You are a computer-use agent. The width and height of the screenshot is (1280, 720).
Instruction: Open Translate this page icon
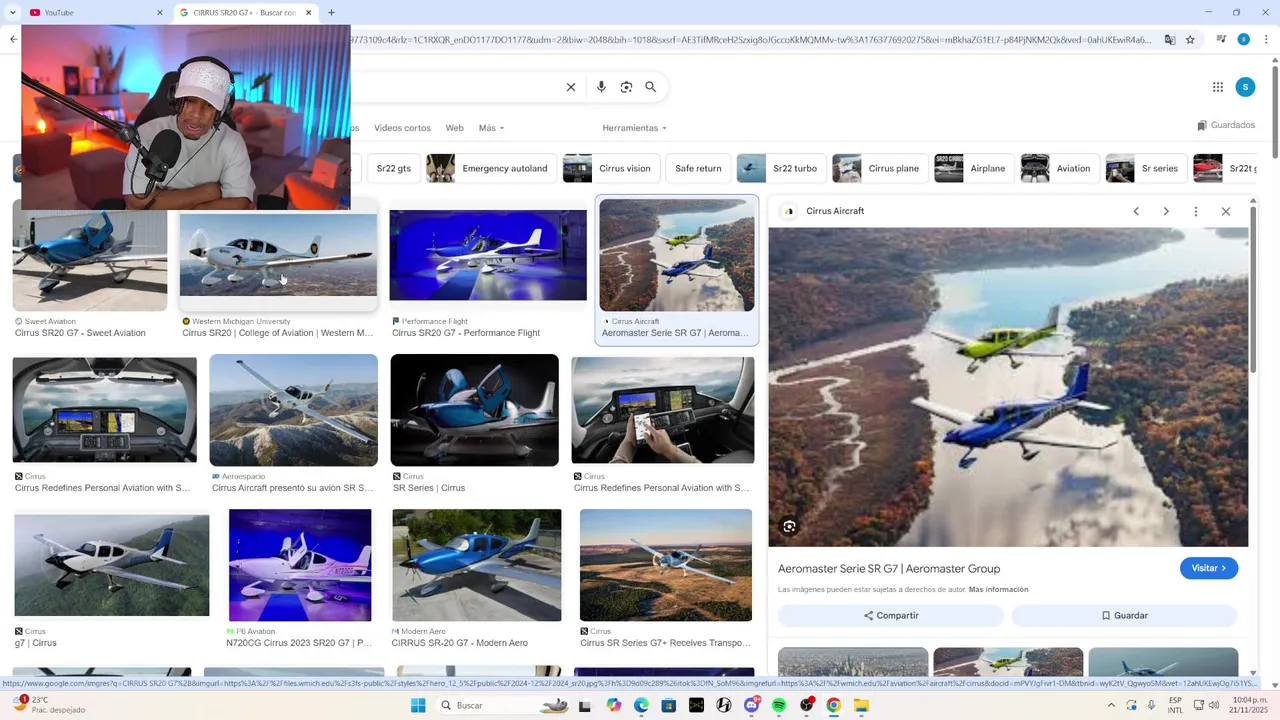pos(1170,40)
